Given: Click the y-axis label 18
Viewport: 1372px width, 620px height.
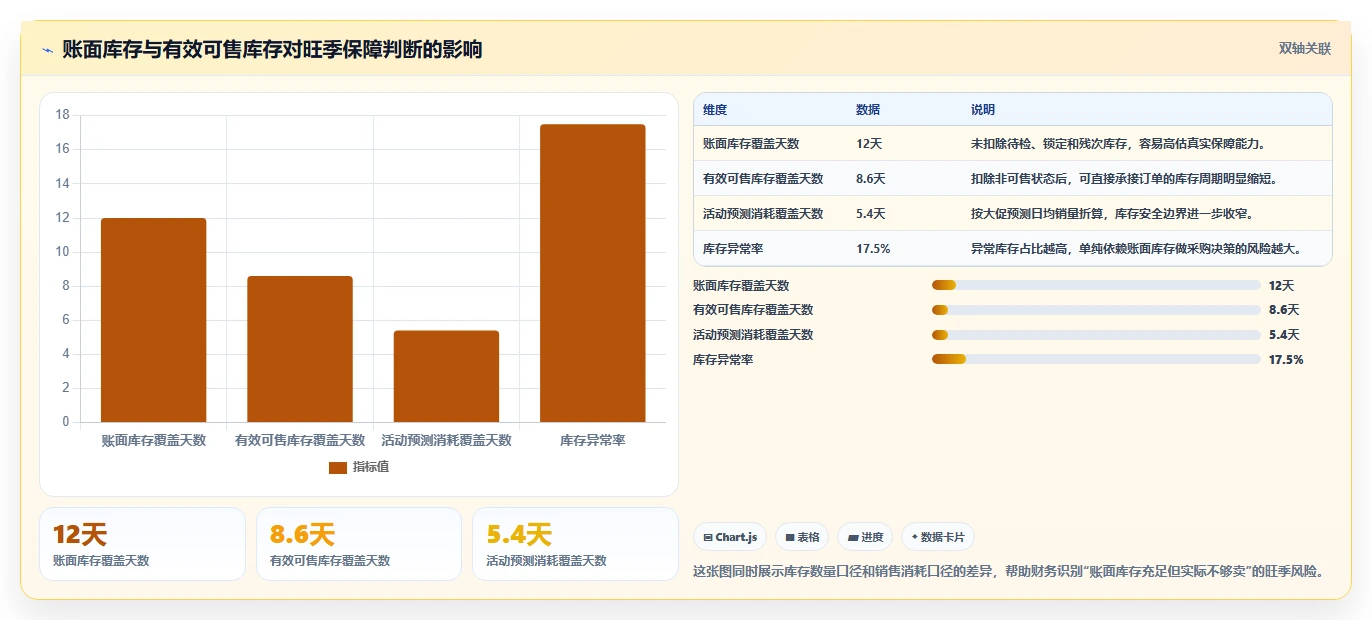Looking at the screenshot, I should point(63,115).
